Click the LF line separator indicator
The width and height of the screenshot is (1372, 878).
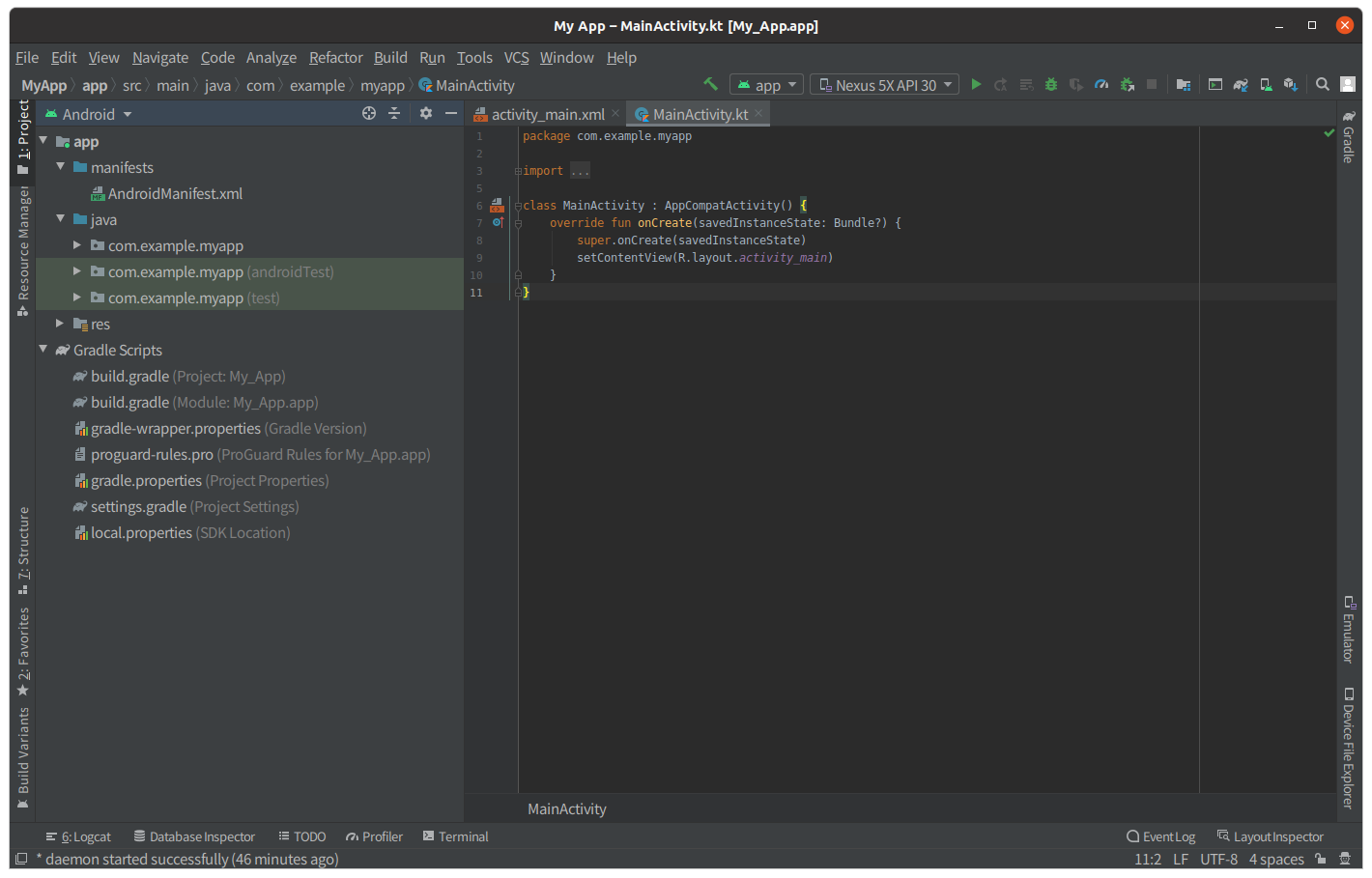coord(1181,859)
